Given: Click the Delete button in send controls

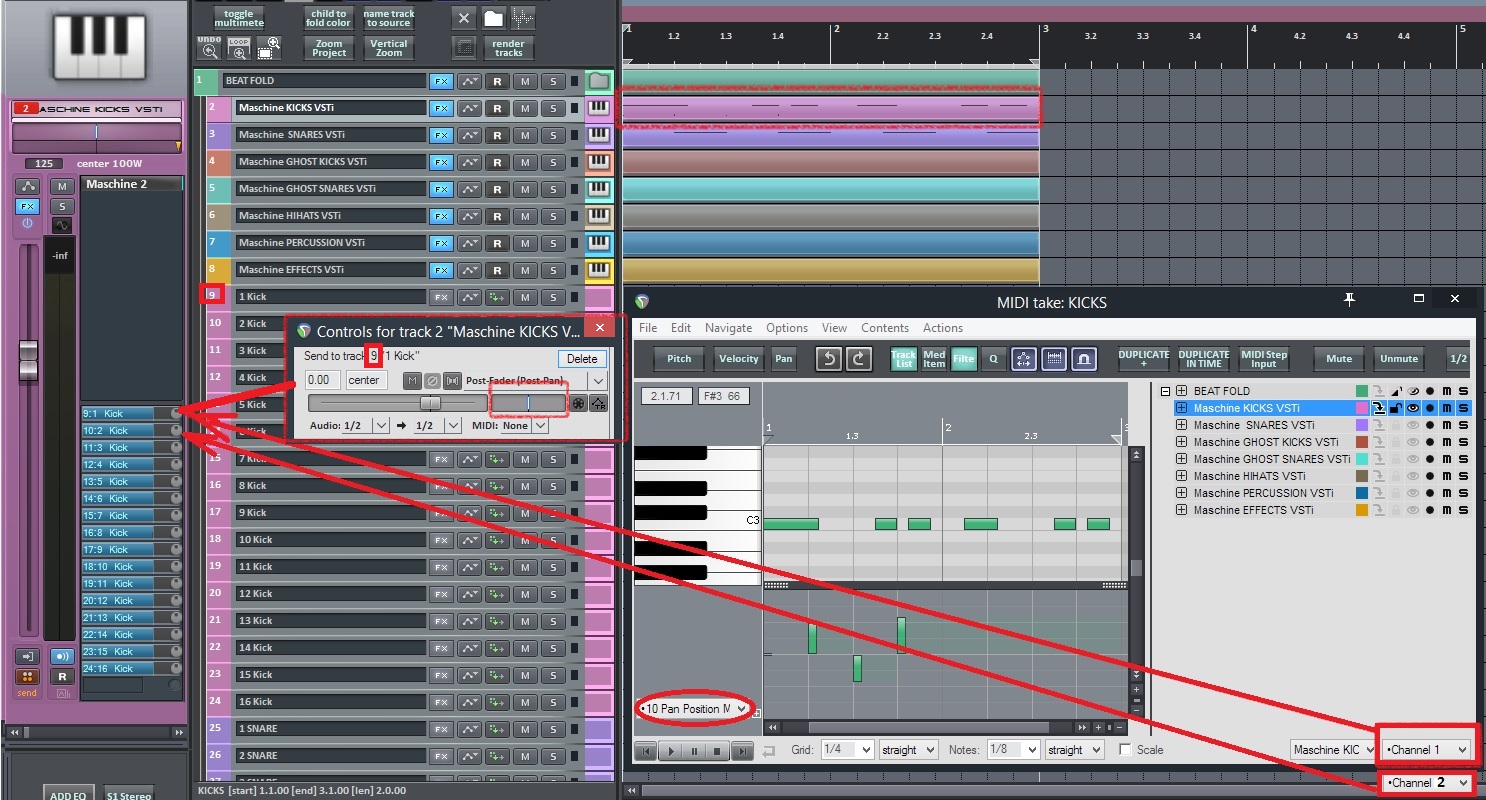Looking at the screenshot, I should coord(582,359).
